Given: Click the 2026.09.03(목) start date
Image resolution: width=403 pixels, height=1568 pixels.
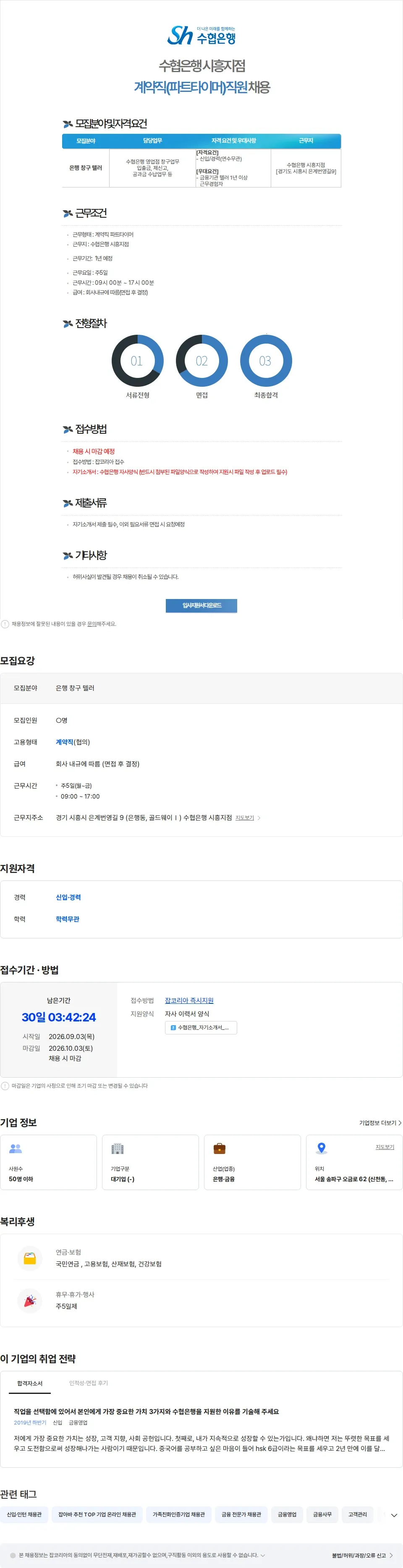Looking at the screenshot, I should (71, 1036).
